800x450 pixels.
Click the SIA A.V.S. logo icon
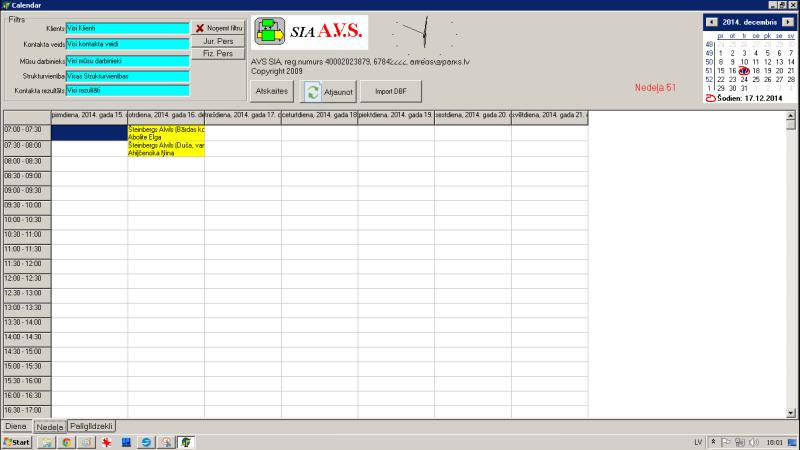pos(269,33)
